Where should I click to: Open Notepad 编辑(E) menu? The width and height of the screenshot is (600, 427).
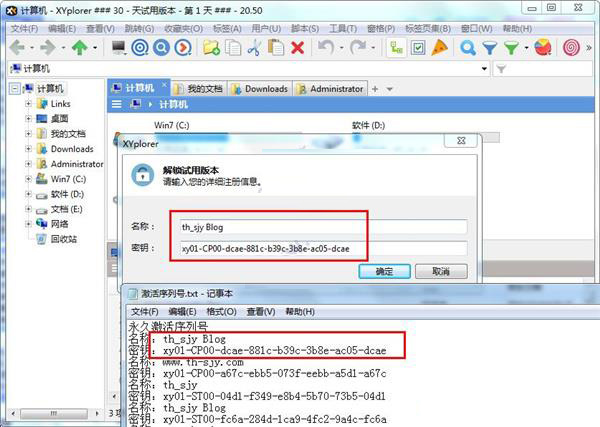(x=183, y=311)
